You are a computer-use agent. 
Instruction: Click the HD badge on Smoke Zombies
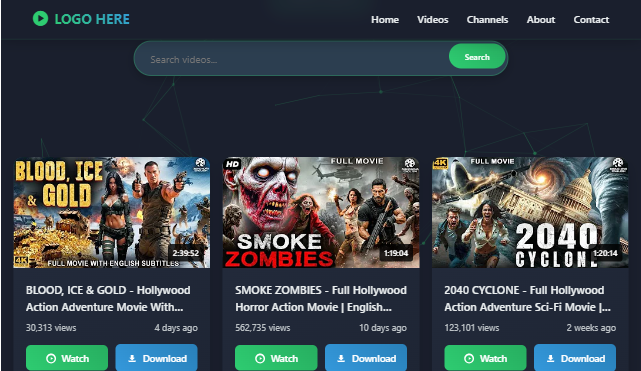pyautogui.click(x=232, y=164)
